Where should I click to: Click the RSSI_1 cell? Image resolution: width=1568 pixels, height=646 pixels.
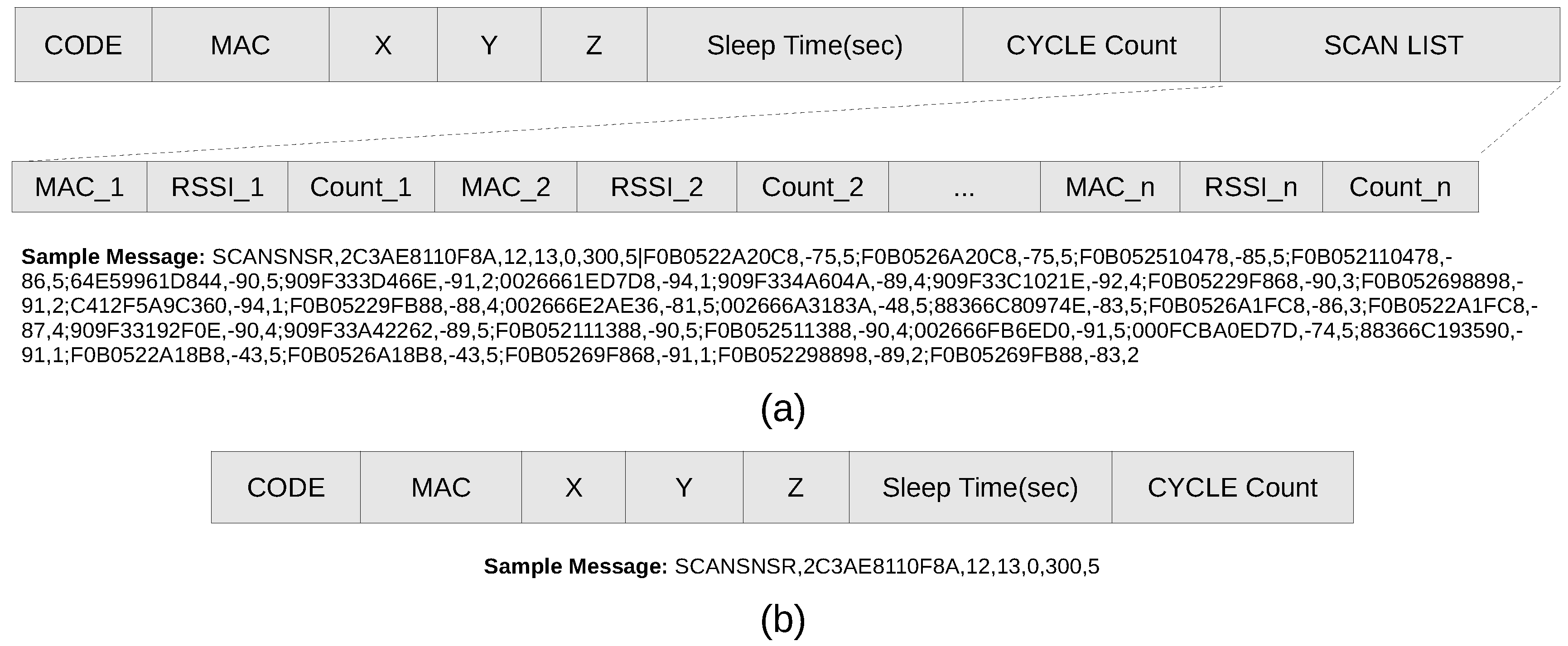217,187
